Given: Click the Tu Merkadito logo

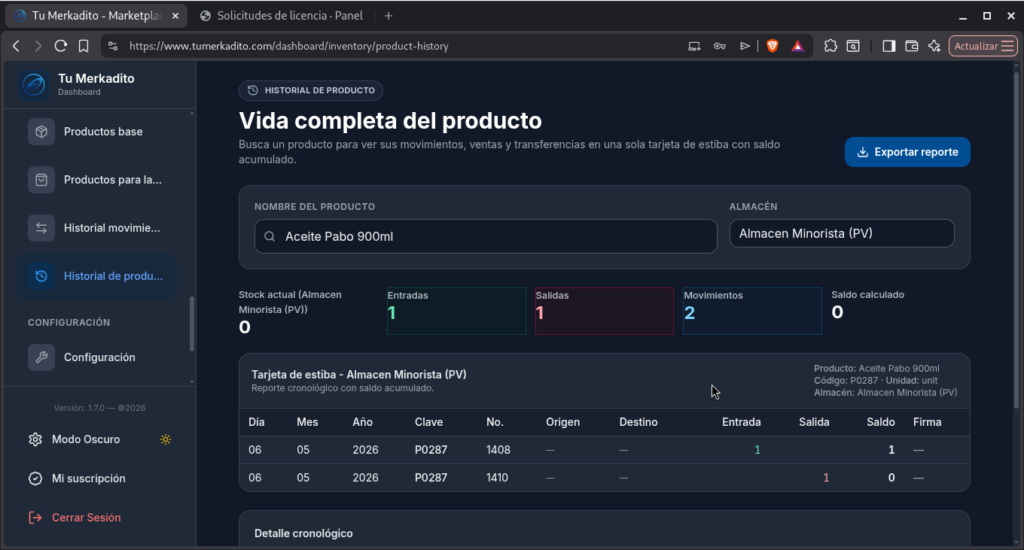Looking at the screenshot, I should [34, 84].
